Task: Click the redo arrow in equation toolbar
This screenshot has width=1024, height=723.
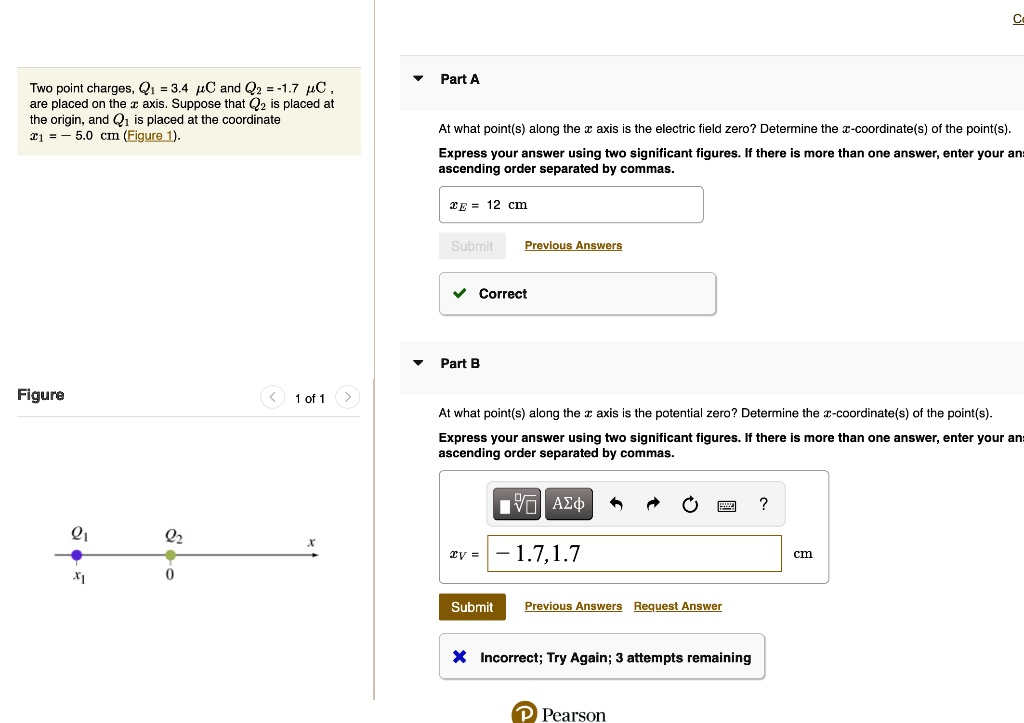Action: click(x=652, y=504)
